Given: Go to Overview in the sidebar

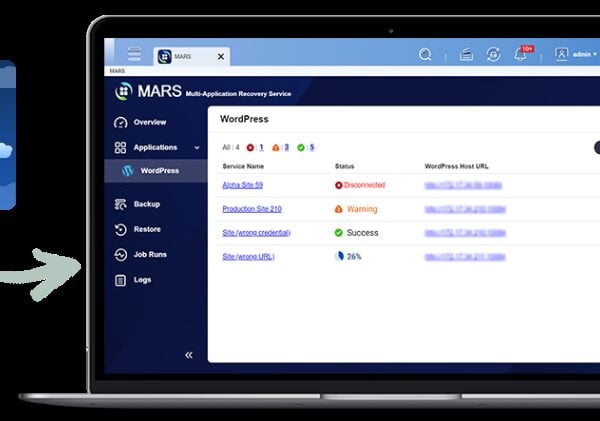Looking at the screenshot, I should coord(150,122).
